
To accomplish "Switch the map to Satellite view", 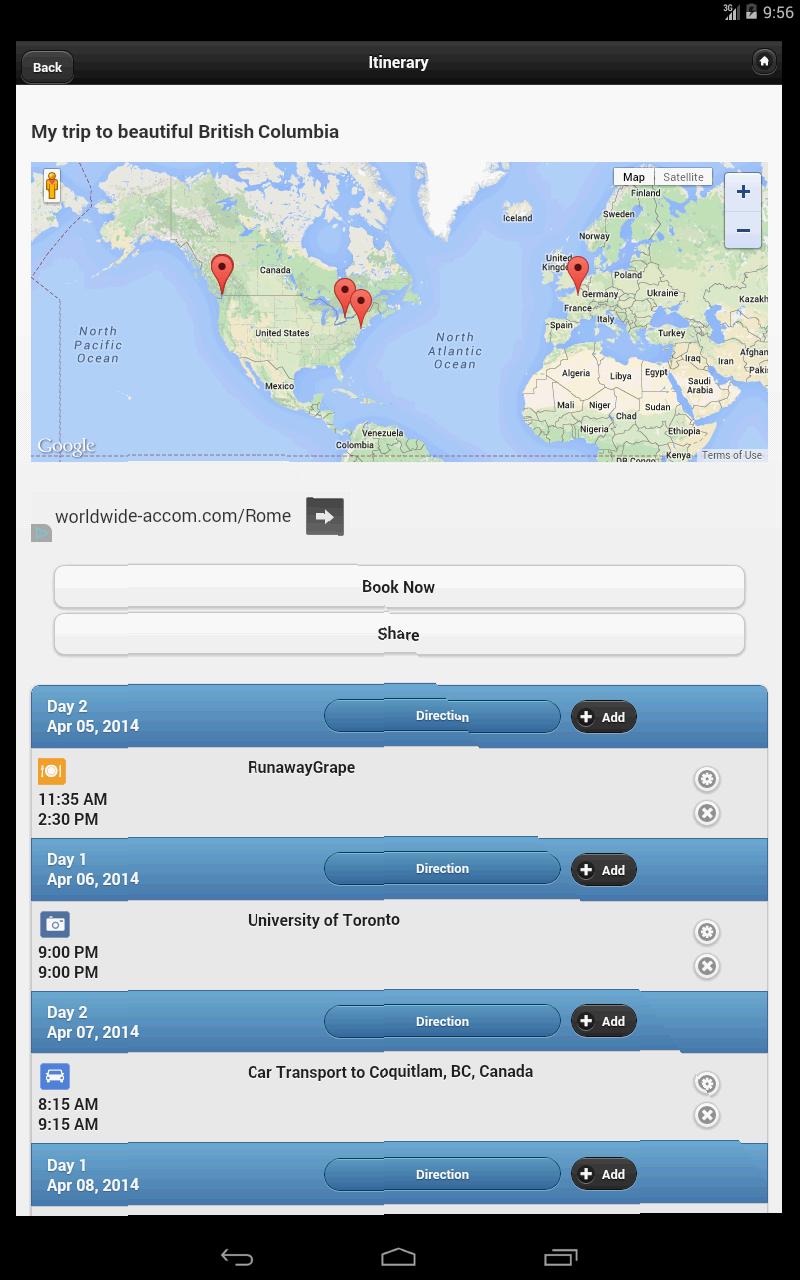I will tap(683, 176).
